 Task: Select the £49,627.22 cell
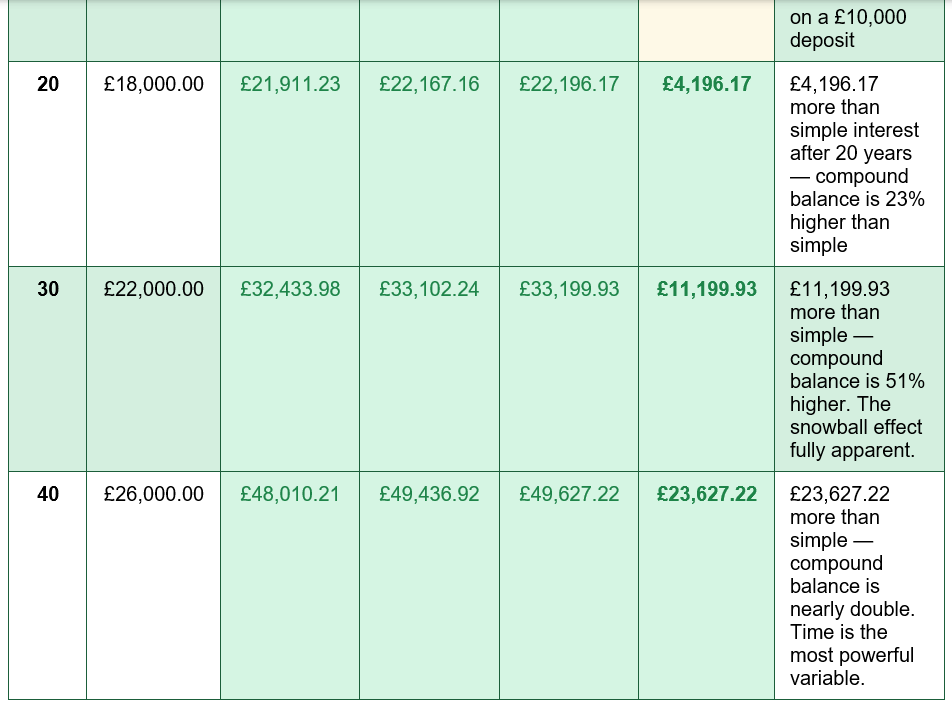tap(569, 585)
